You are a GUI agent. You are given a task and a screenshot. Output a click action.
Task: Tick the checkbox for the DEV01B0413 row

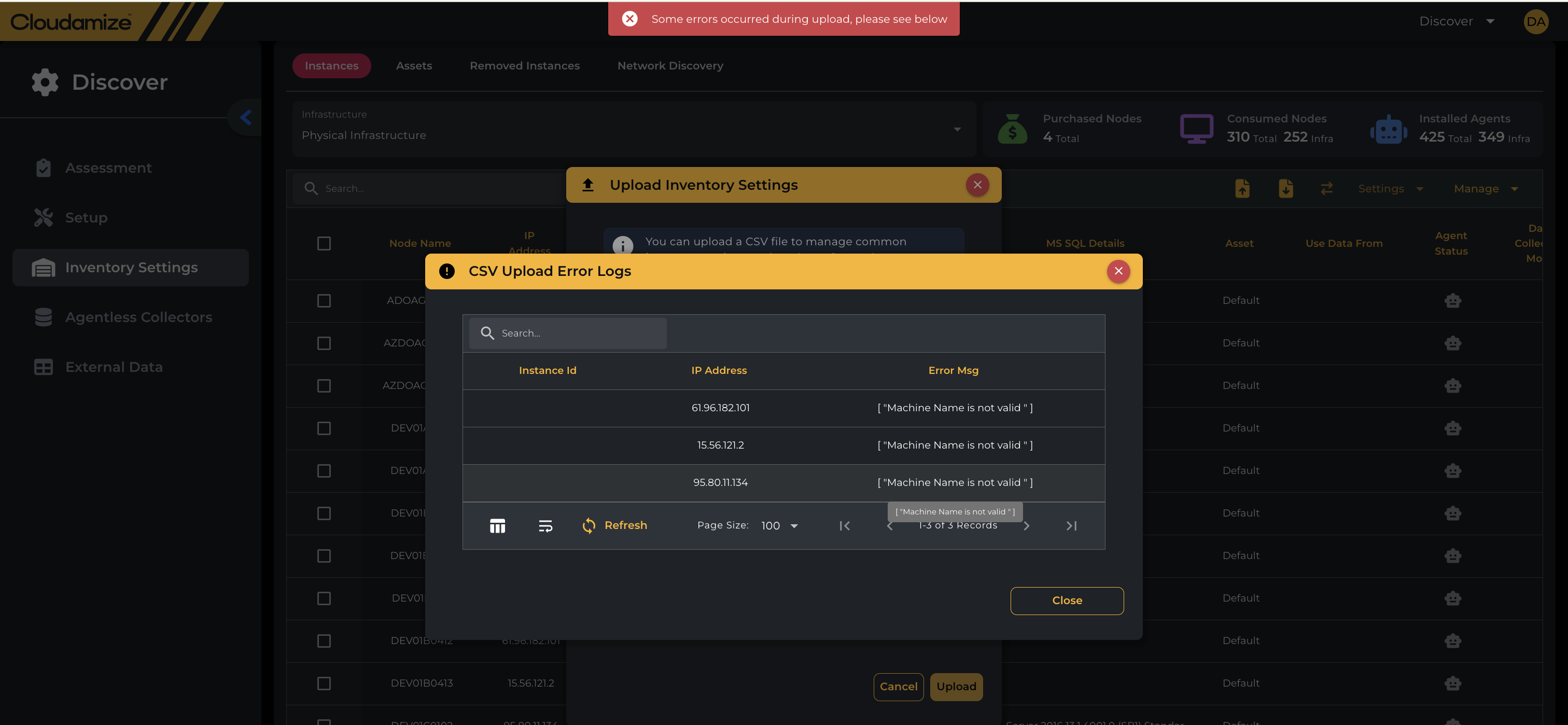324,684
